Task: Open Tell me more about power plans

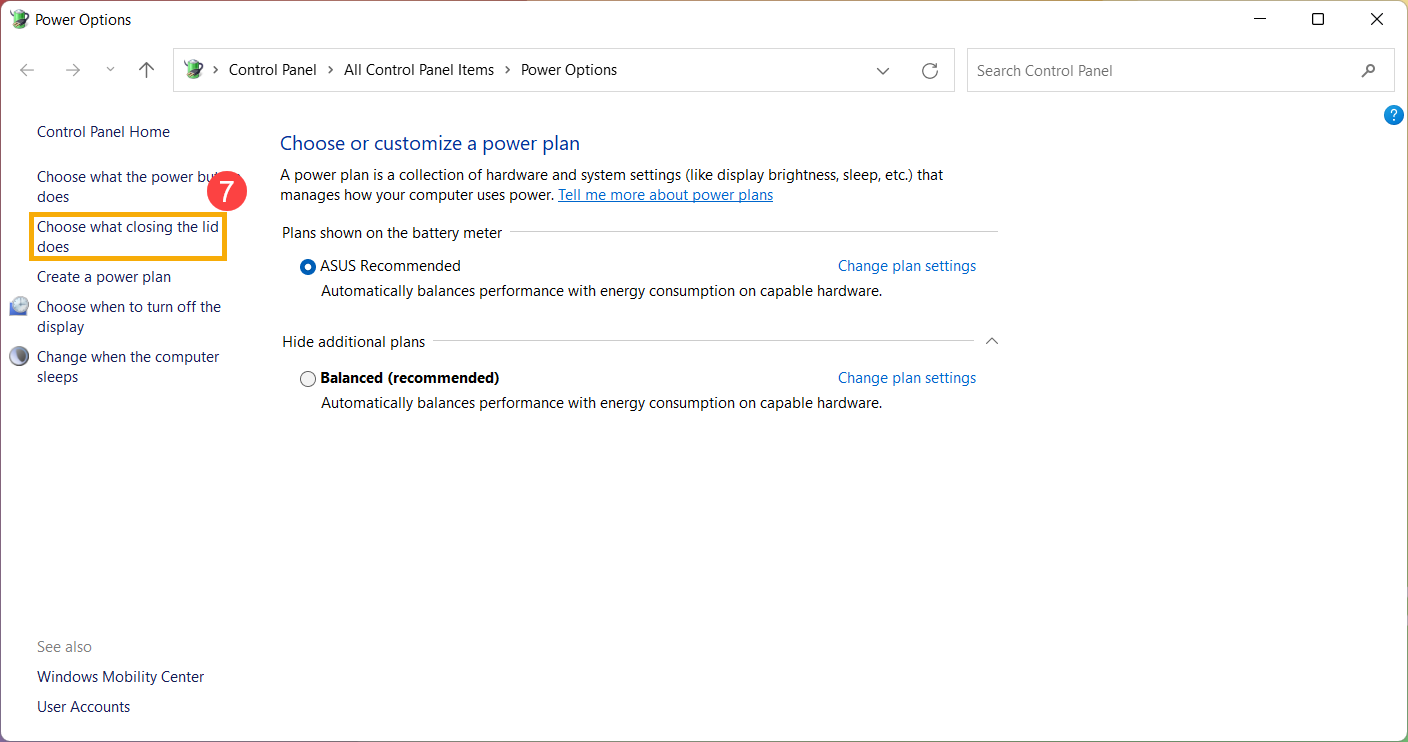Action: coord(665,195)
